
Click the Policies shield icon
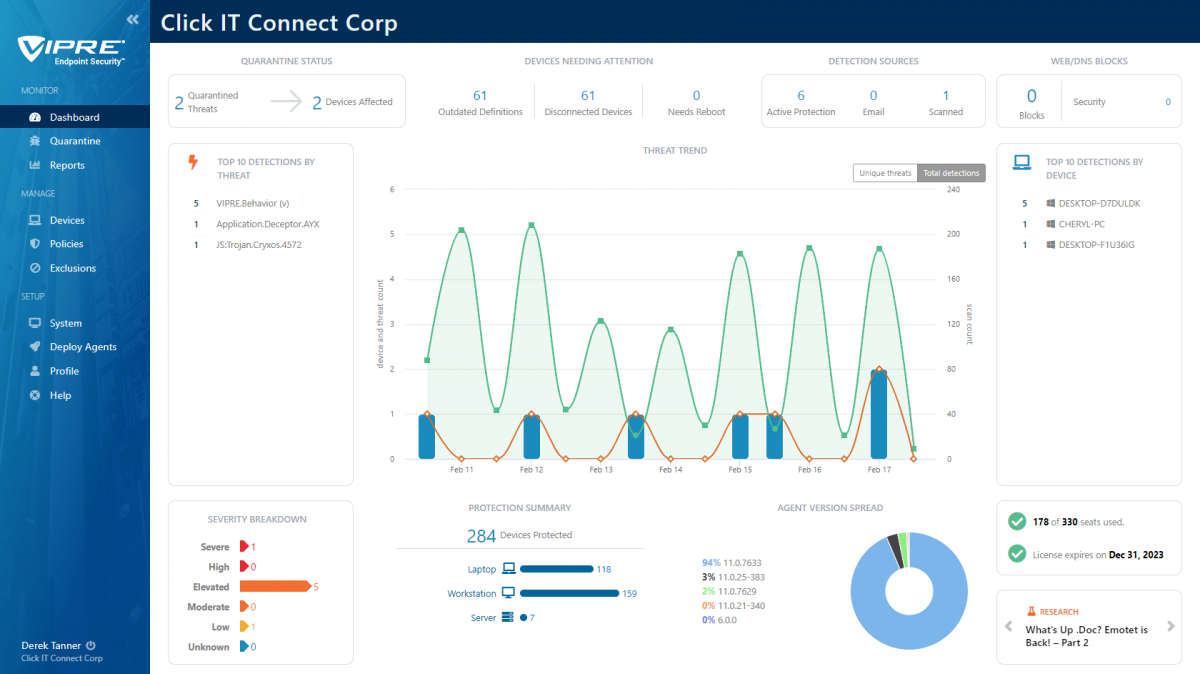(x=35, y=244)
